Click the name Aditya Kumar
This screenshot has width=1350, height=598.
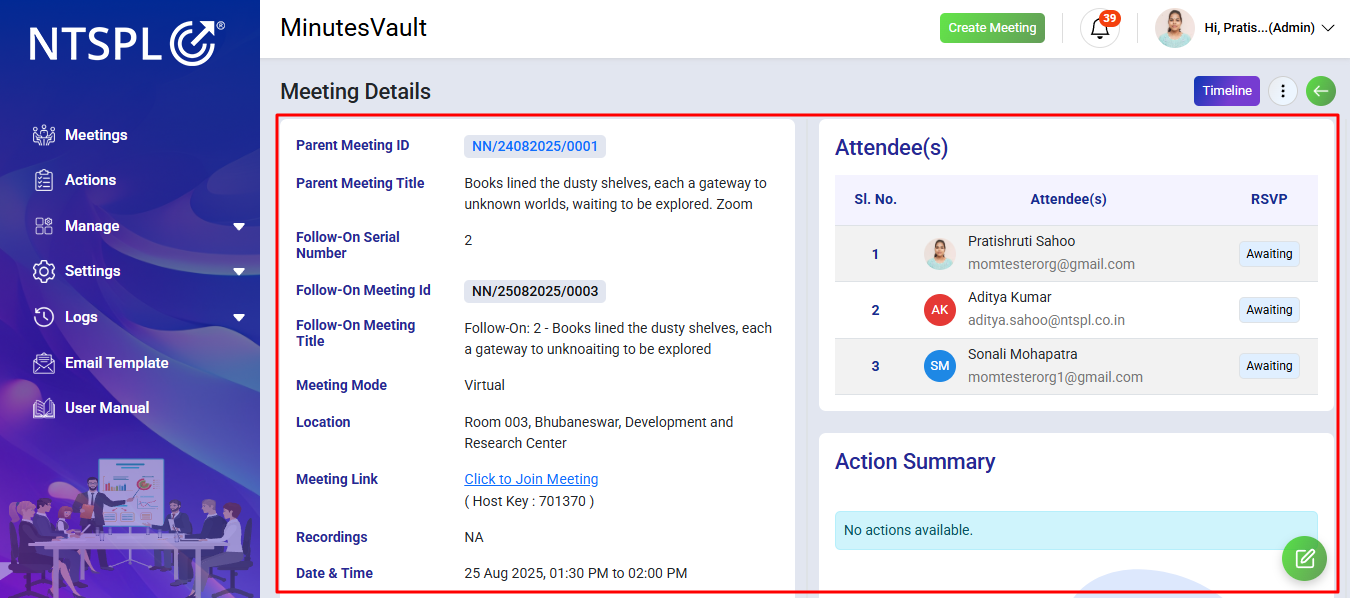pyautogui.click(x=1010, y=297)
